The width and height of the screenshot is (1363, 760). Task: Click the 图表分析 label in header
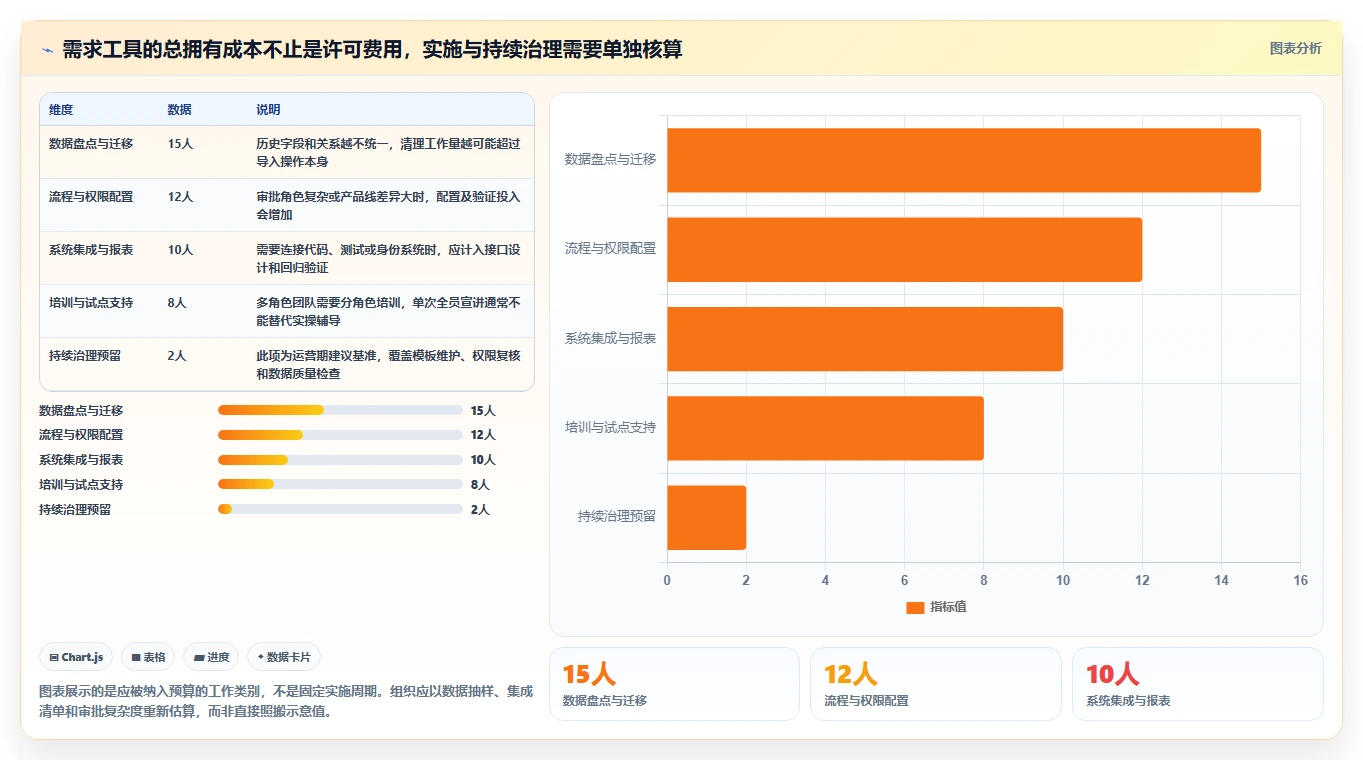click(1295, 48)
